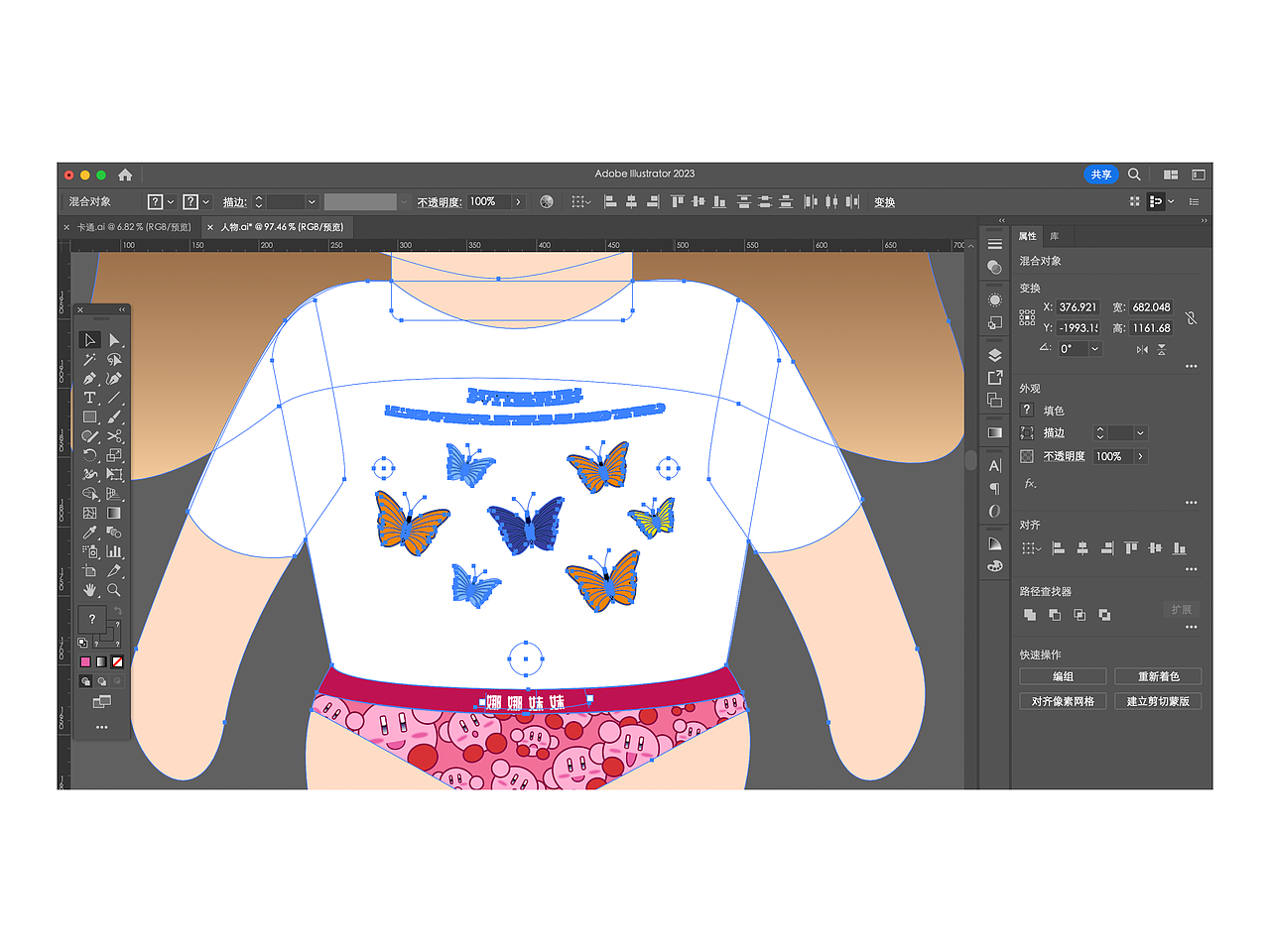Open the Layers panel icon
Image resolution: width=1270 pixels, height=952 pixels.
coord(995,355)
